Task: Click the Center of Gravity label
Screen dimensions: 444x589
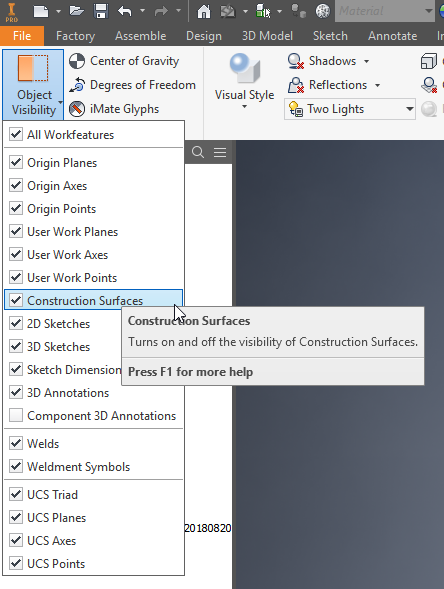Action: tap(134, 61)
